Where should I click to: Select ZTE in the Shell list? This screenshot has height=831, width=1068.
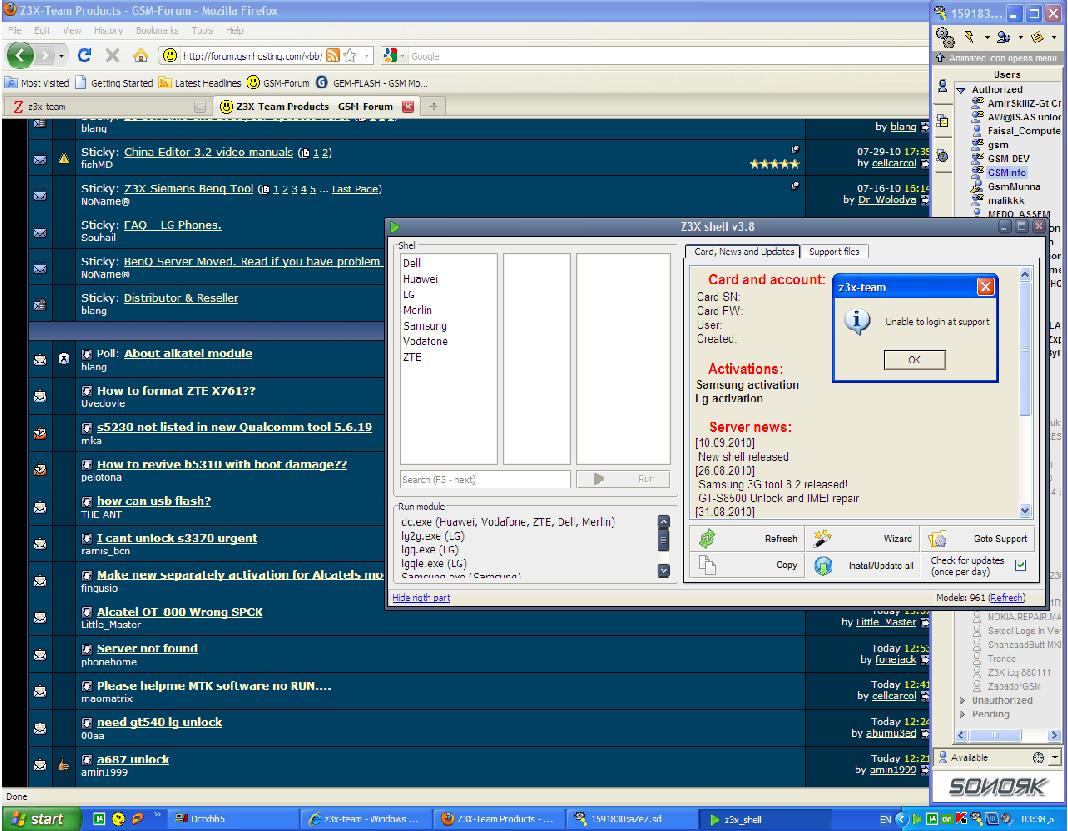click(412, 357)
